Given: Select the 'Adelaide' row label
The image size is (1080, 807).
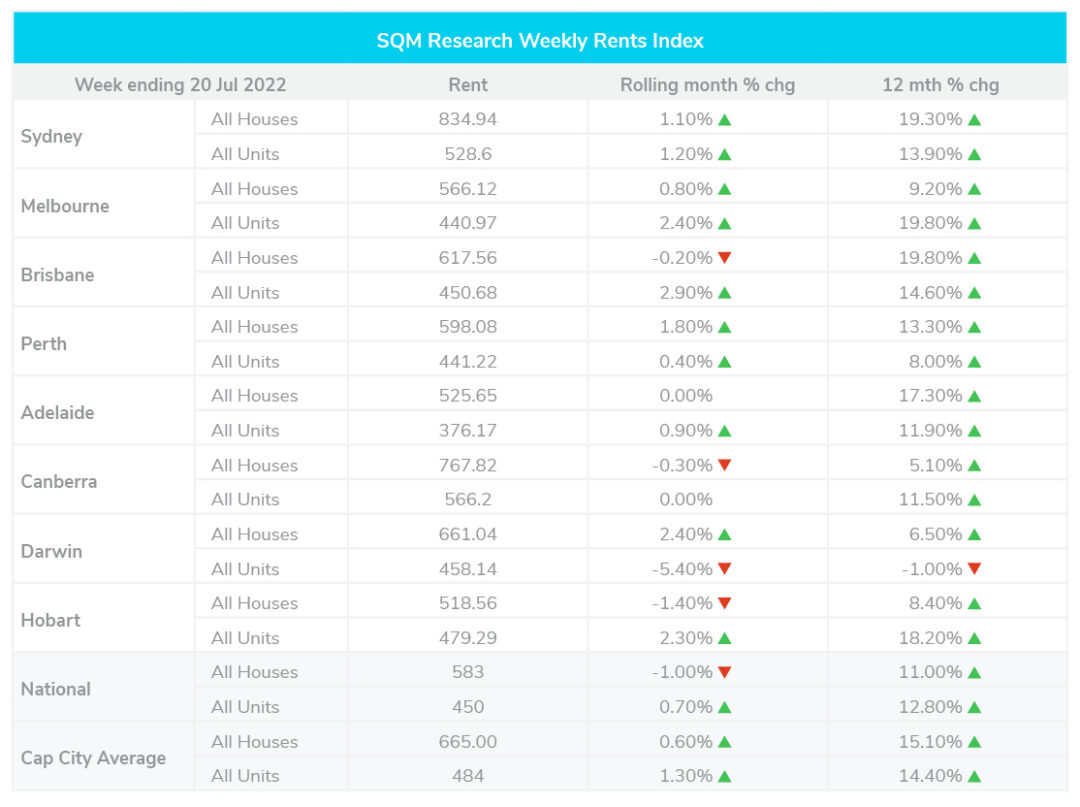Looking at the screenshot, I should [57, 412].
